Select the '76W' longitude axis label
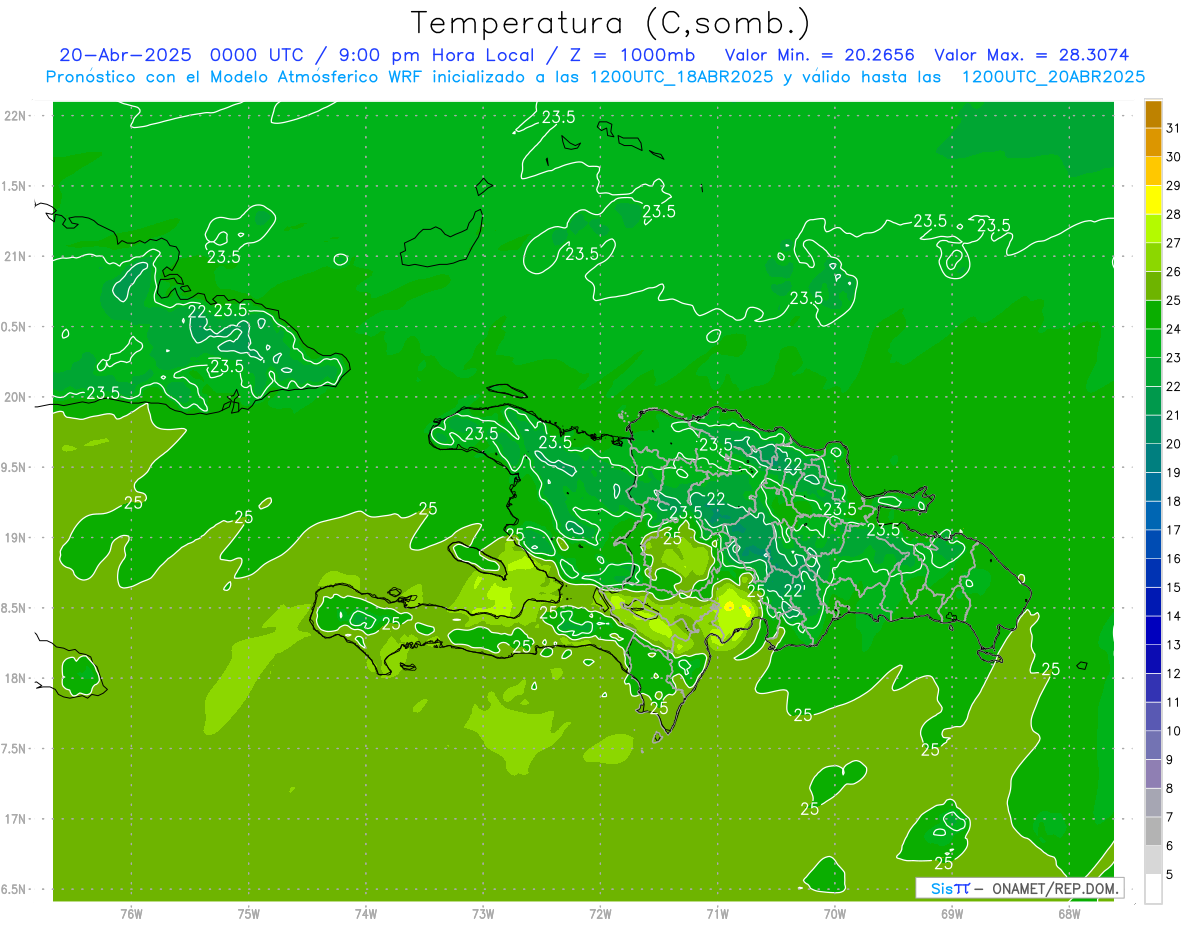 tap(131, 914)
